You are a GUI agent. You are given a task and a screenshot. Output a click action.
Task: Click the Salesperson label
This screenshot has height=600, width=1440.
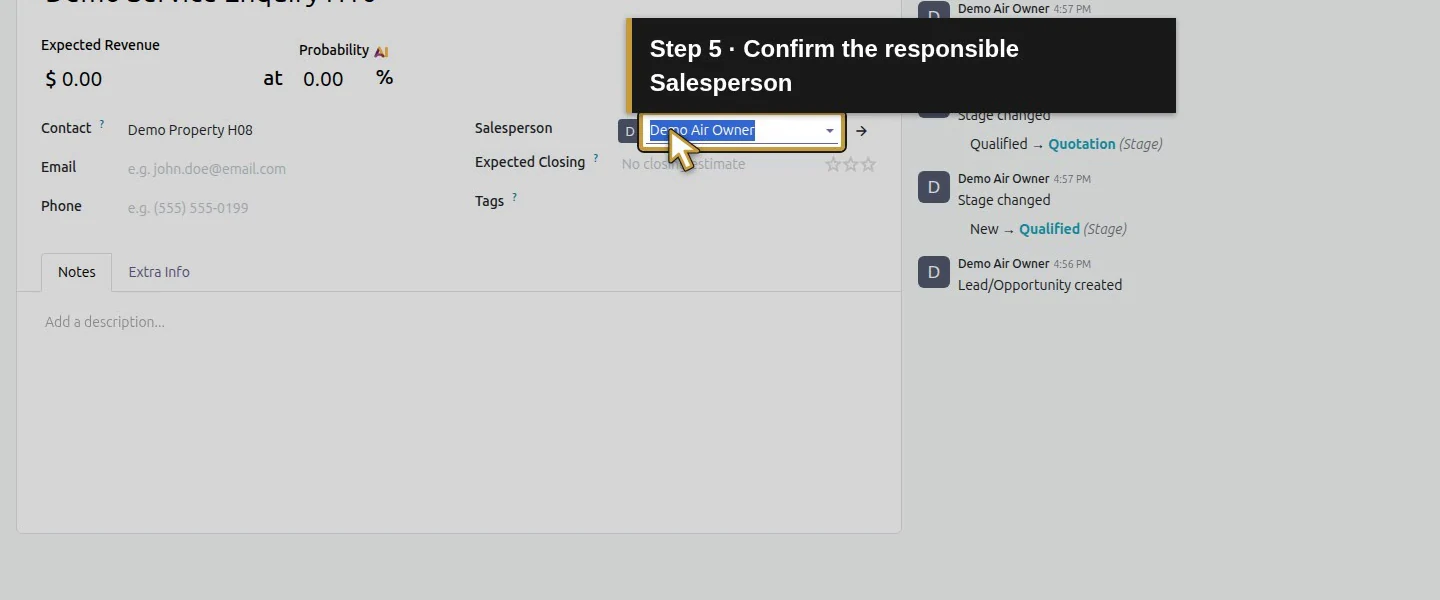[x=513, y=128]
